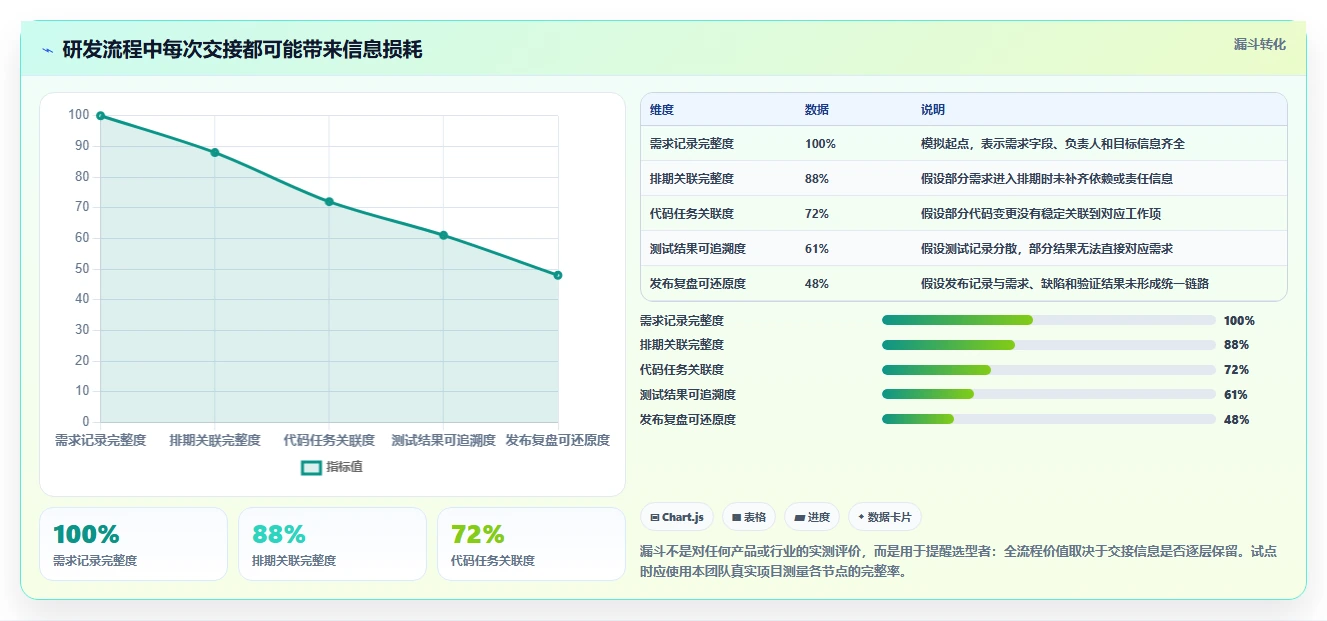
Task: Open the 100% 需求记录完整度 data card
Action: (x=133, y=544)
